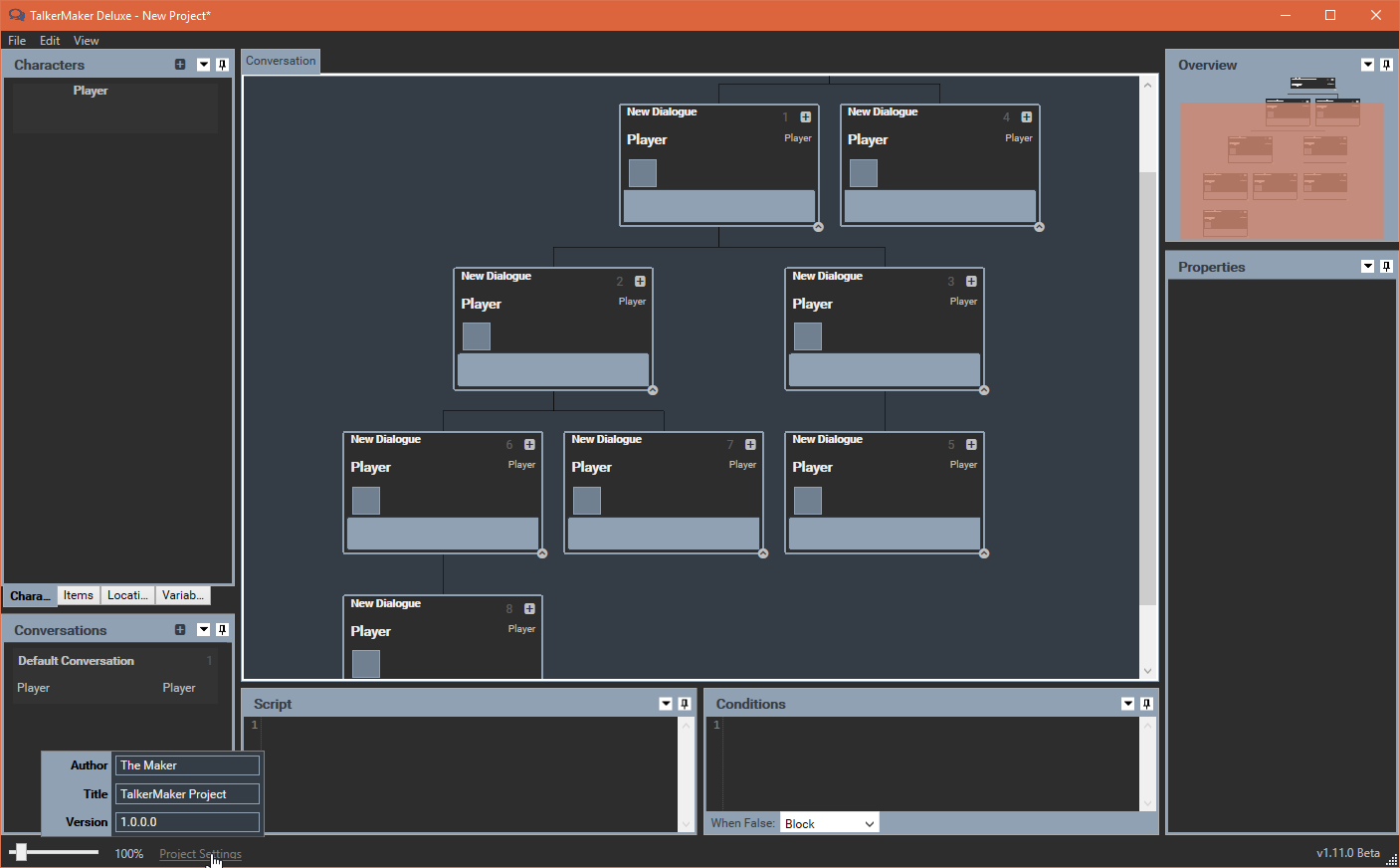Select actor portrait in dialogue node 2

(477, 336)
